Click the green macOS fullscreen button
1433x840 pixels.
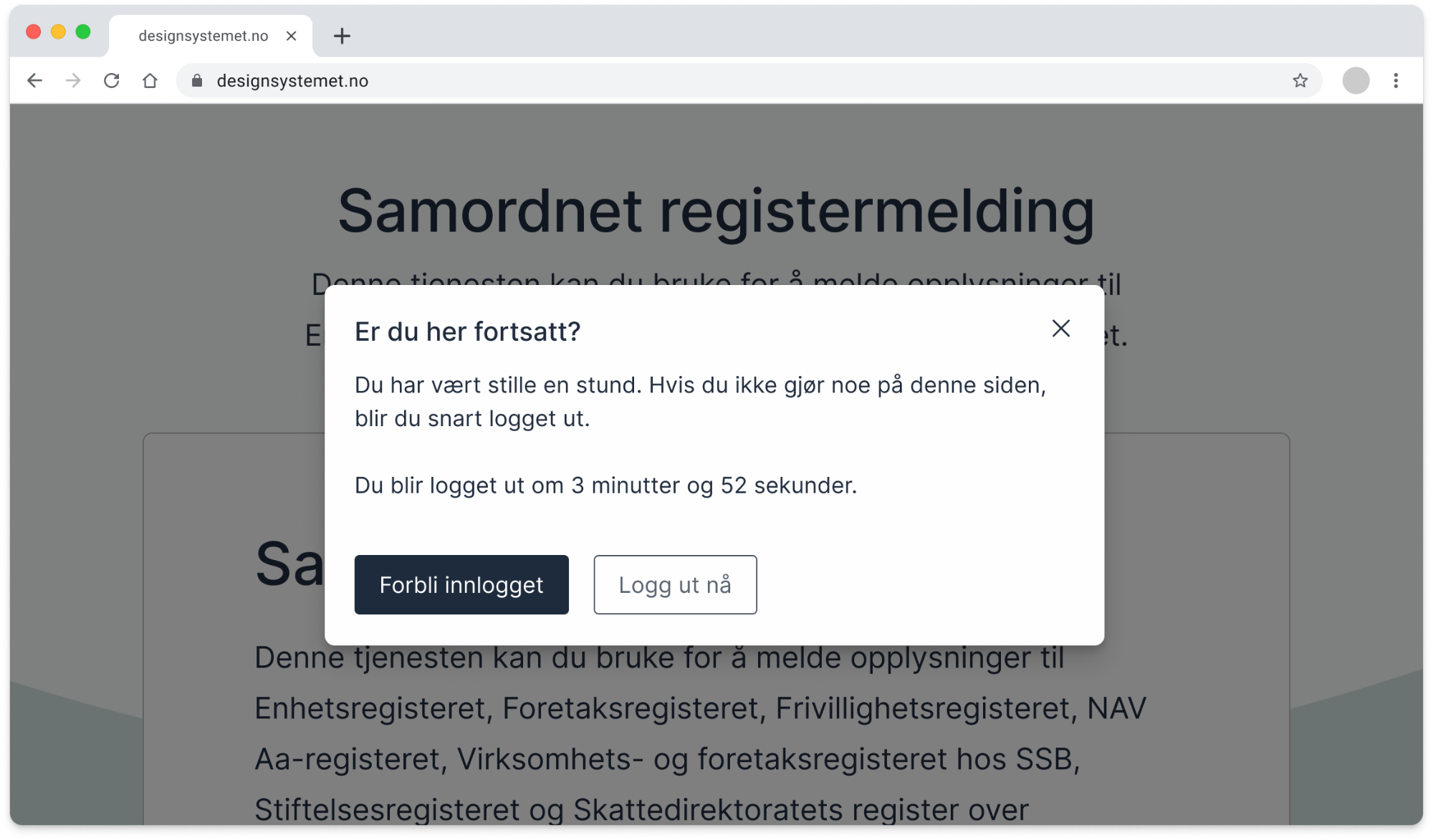83,32
